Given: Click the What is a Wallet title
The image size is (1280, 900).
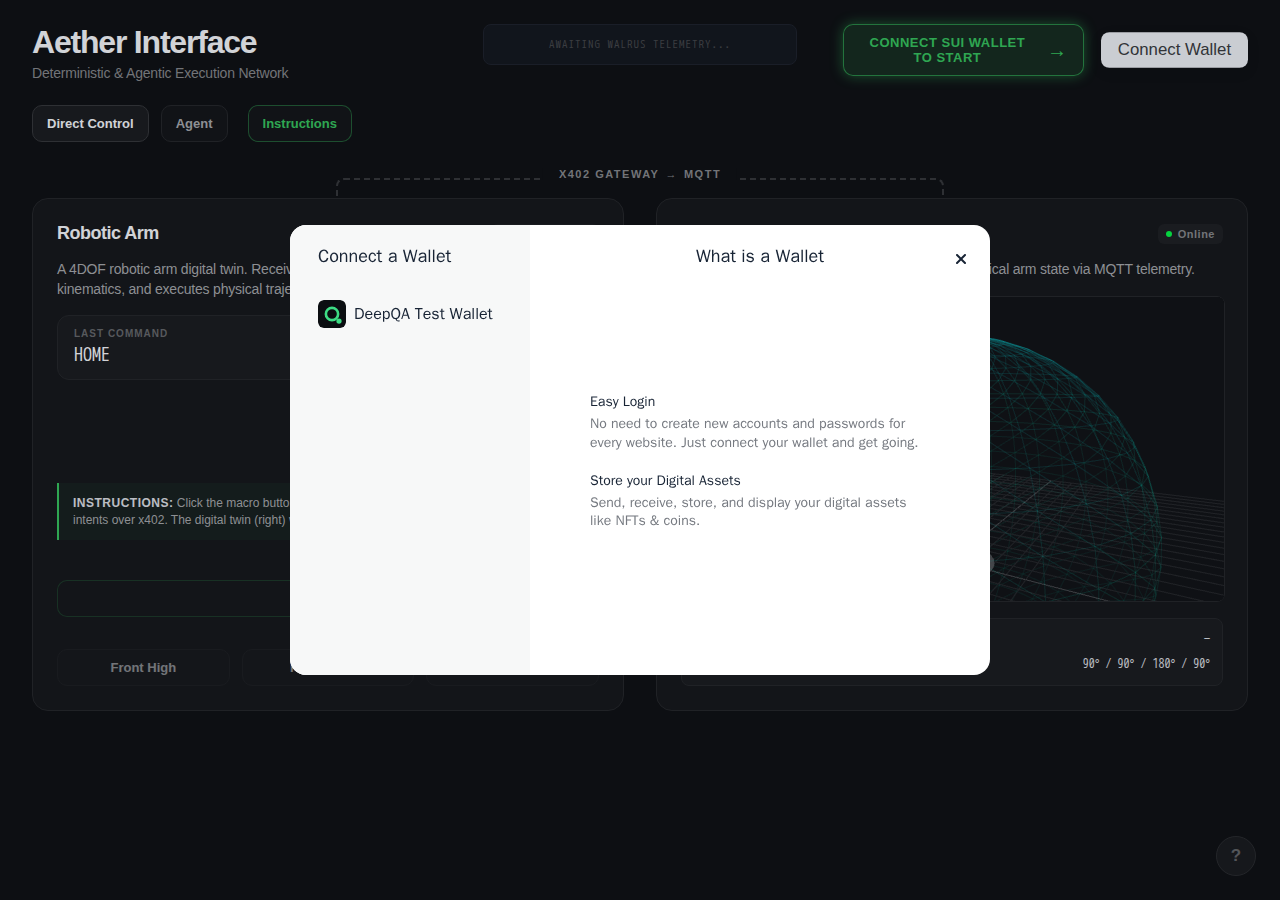Looking at the screenshot, I should [760, 257].
